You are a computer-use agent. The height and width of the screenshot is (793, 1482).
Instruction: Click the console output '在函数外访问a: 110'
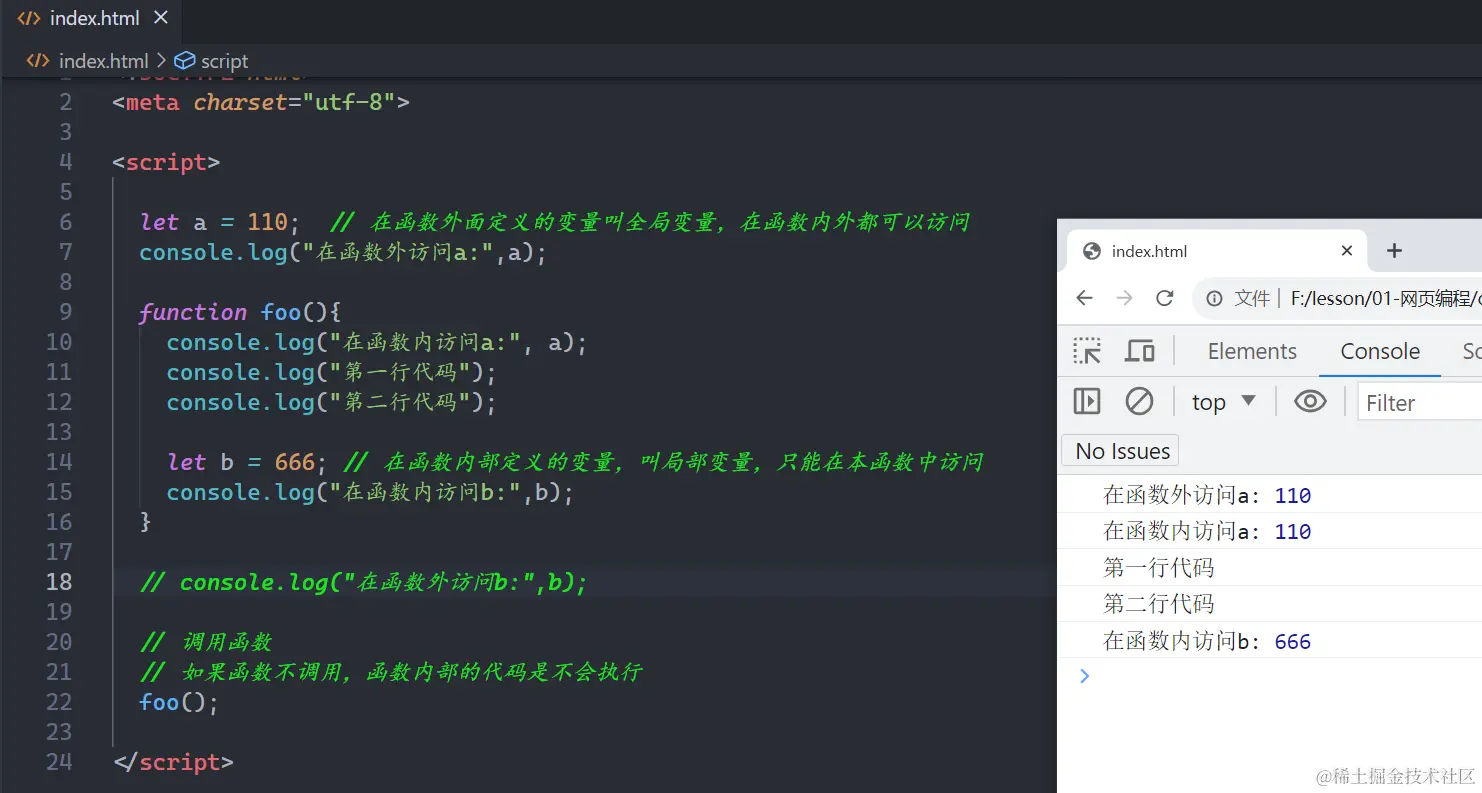pyautogui.click(x=1207, y=495)
